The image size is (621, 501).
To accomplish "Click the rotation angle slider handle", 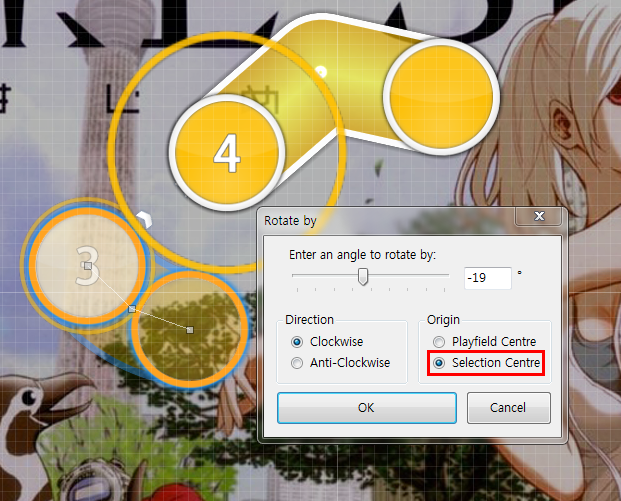I will click(x=363, y=276).
